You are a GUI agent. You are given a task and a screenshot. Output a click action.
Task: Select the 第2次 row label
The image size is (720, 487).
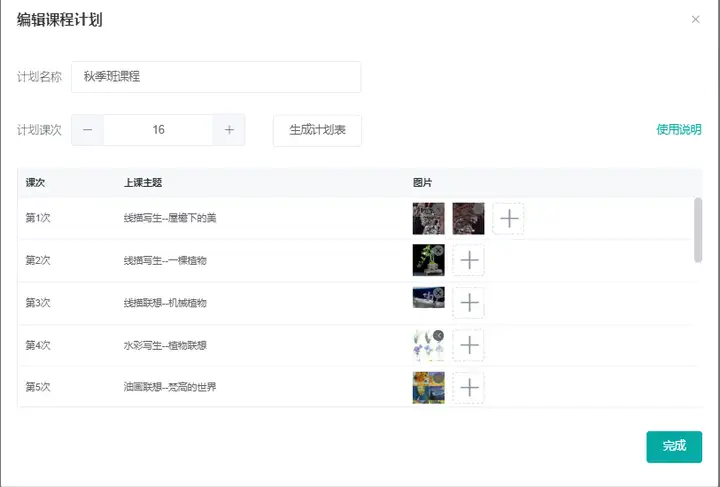[x=38, y=260]
